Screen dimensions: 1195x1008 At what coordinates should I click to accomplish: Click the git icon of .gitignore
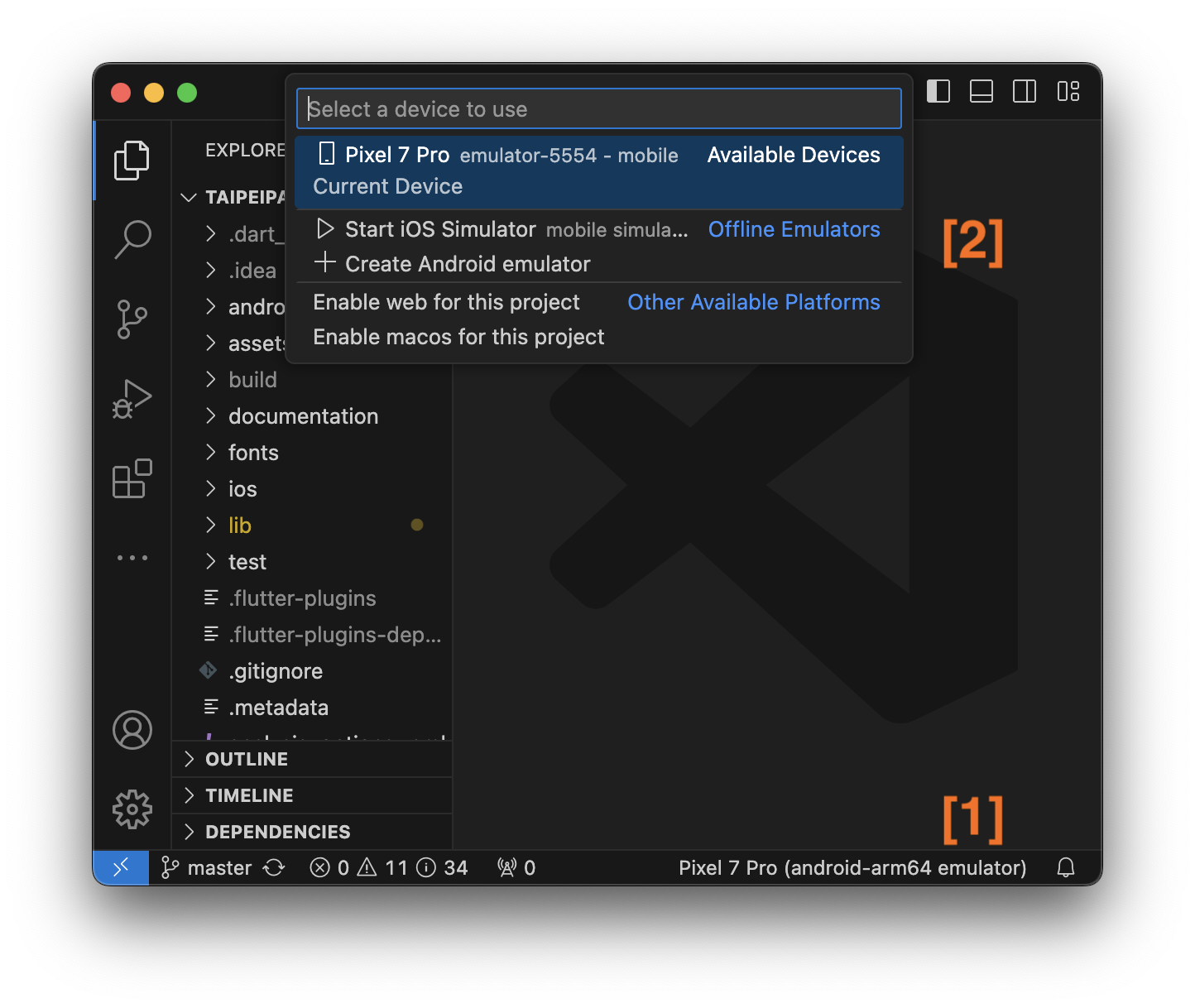click(x=209, y=670)
